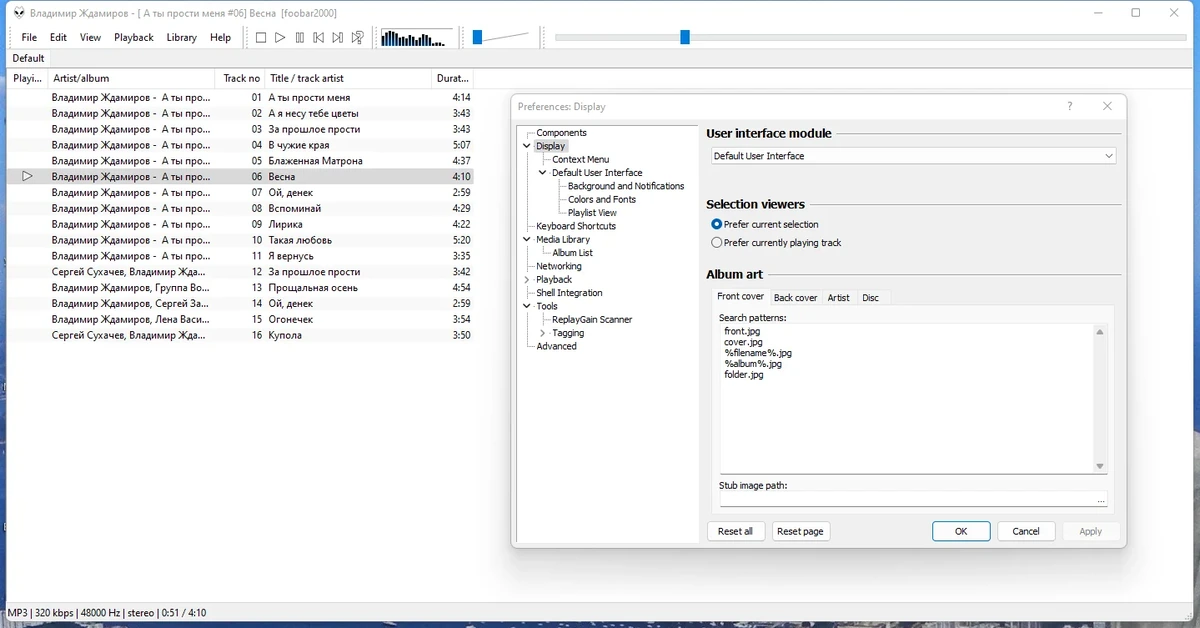1200x628 pixels.
Task: Collapse the Default User Interface tree node
Action: [543, 173]
